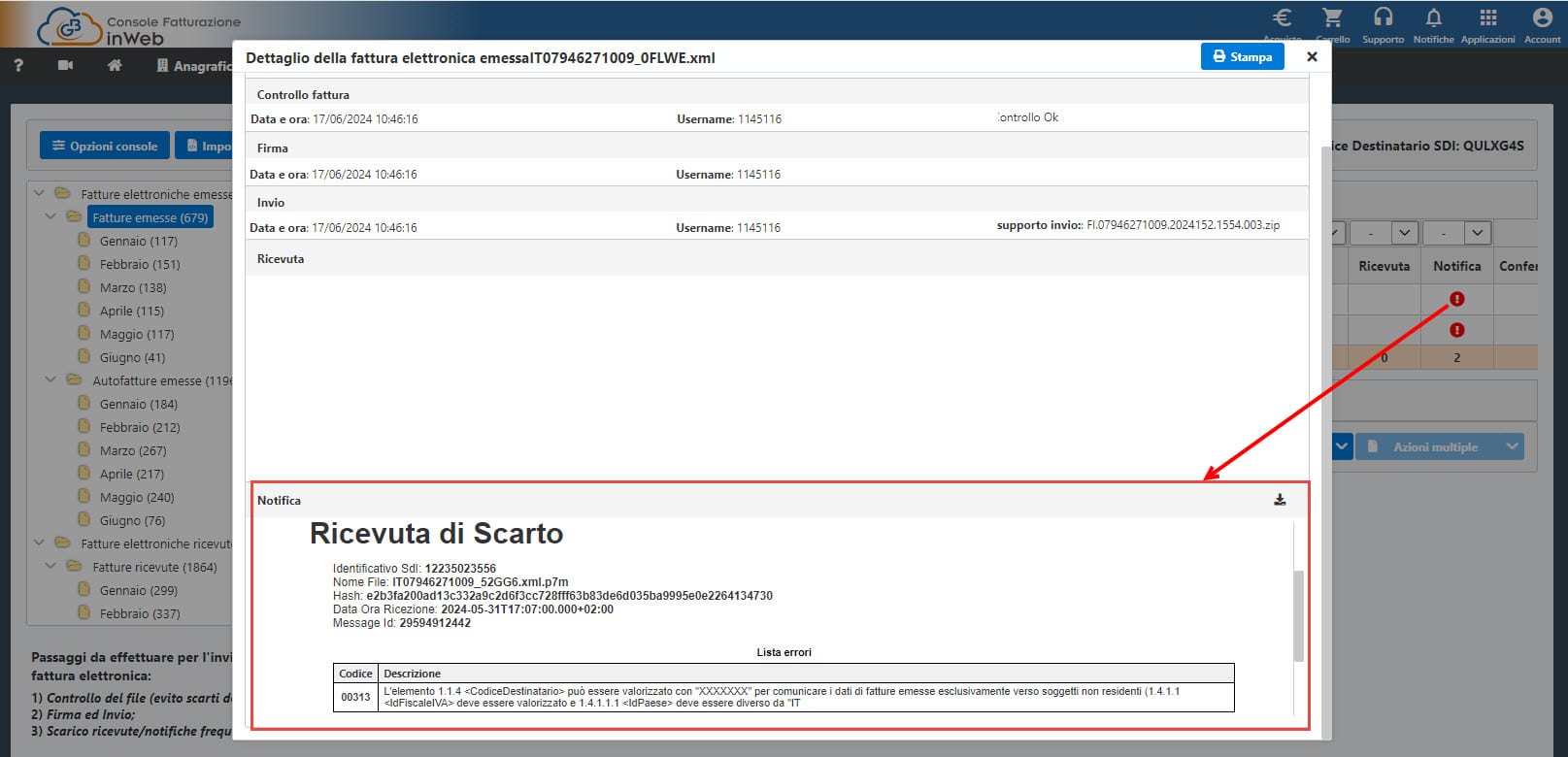Viewport: 1568px width, 757px height.
Task: Open the Anagrafiche menu
Action: tap(194, 66)
